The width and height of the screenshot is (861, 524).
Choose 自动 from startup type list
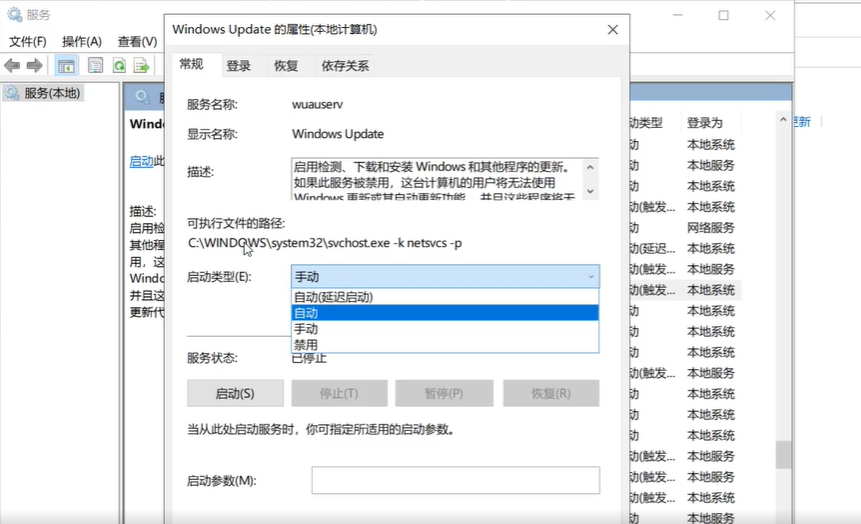(x=445, y=313)
